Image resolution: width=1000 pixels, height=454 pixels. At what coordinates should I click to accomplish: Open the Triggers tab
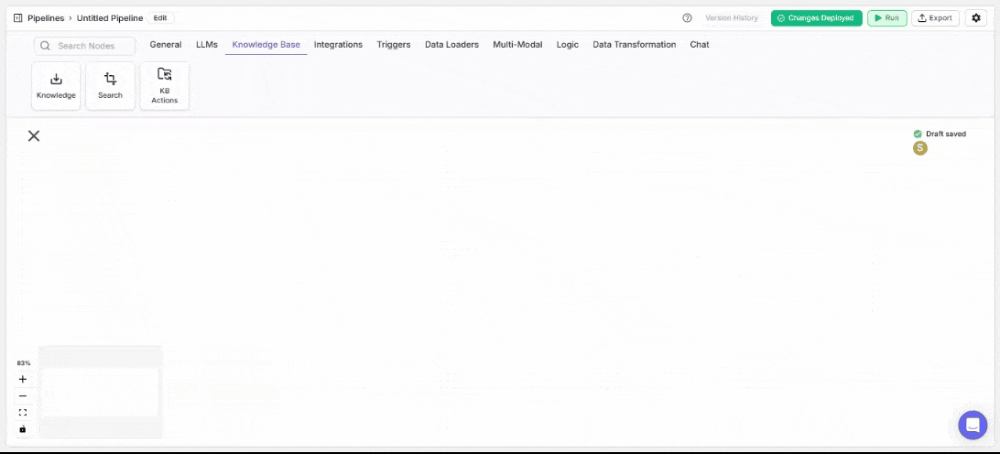click(393, 45)
